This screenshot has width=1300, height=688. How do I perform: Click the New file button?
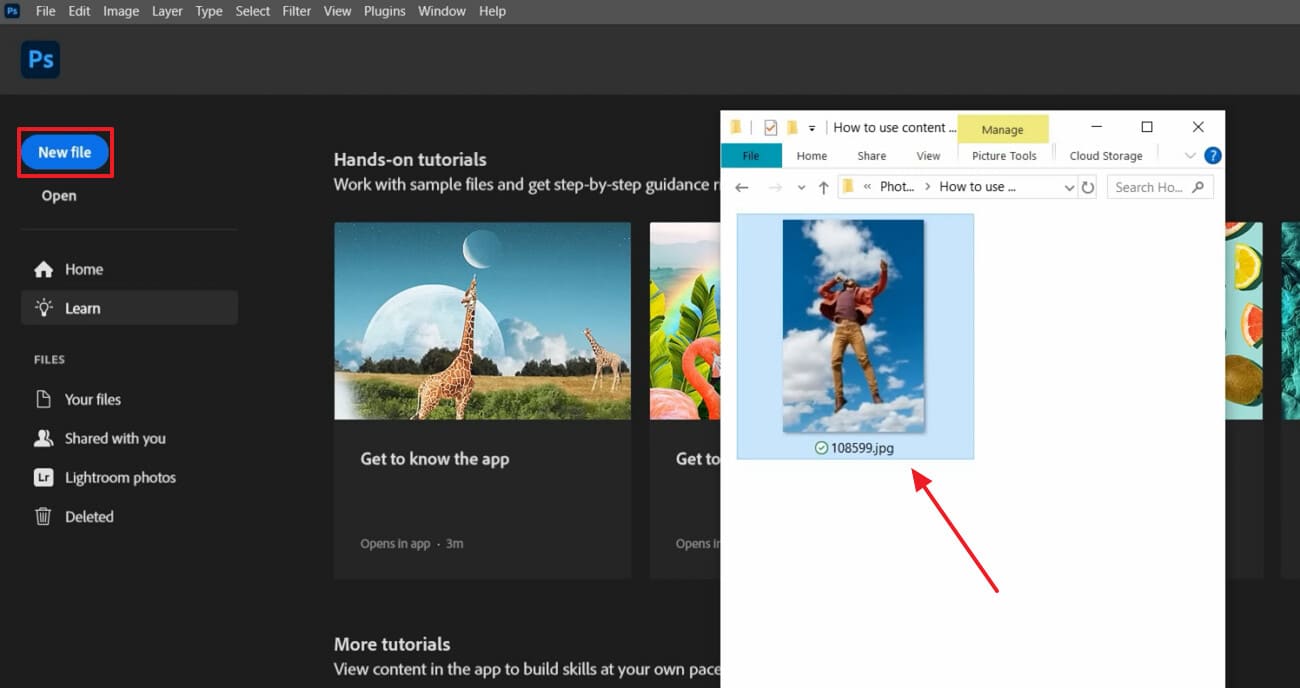pos(64,151)
